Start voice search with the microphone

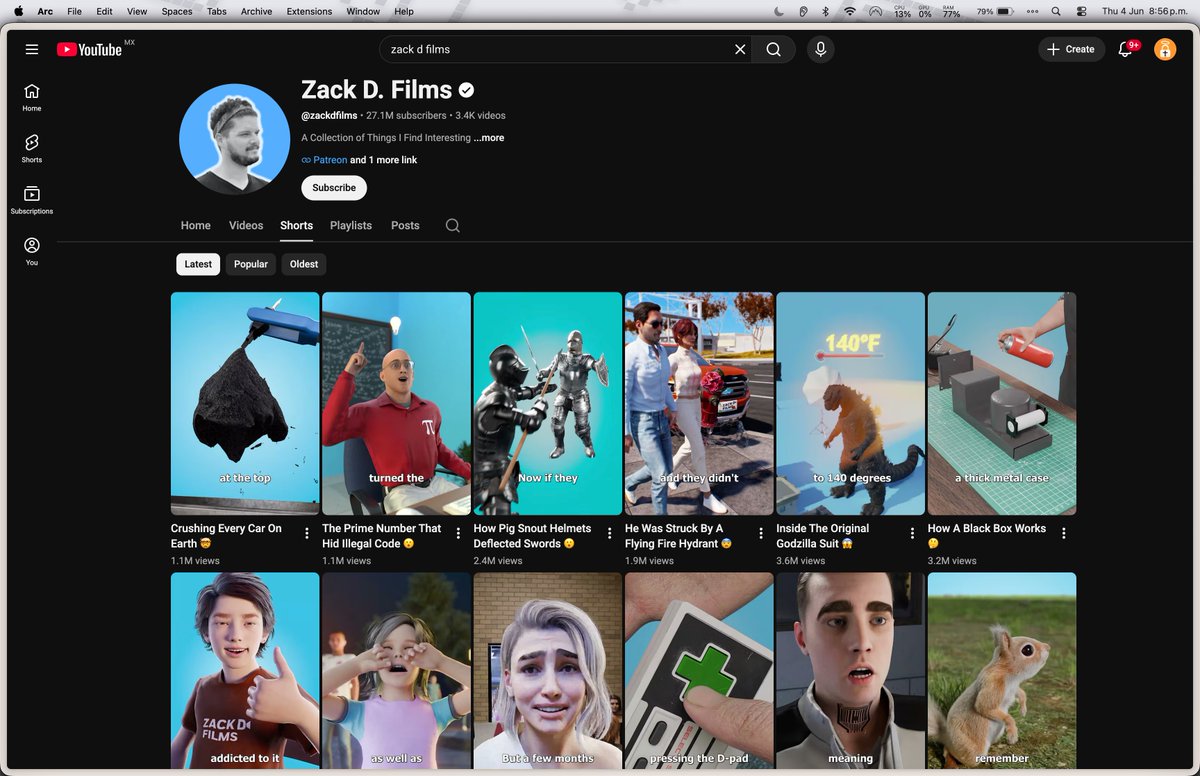[x=821, y=49]
